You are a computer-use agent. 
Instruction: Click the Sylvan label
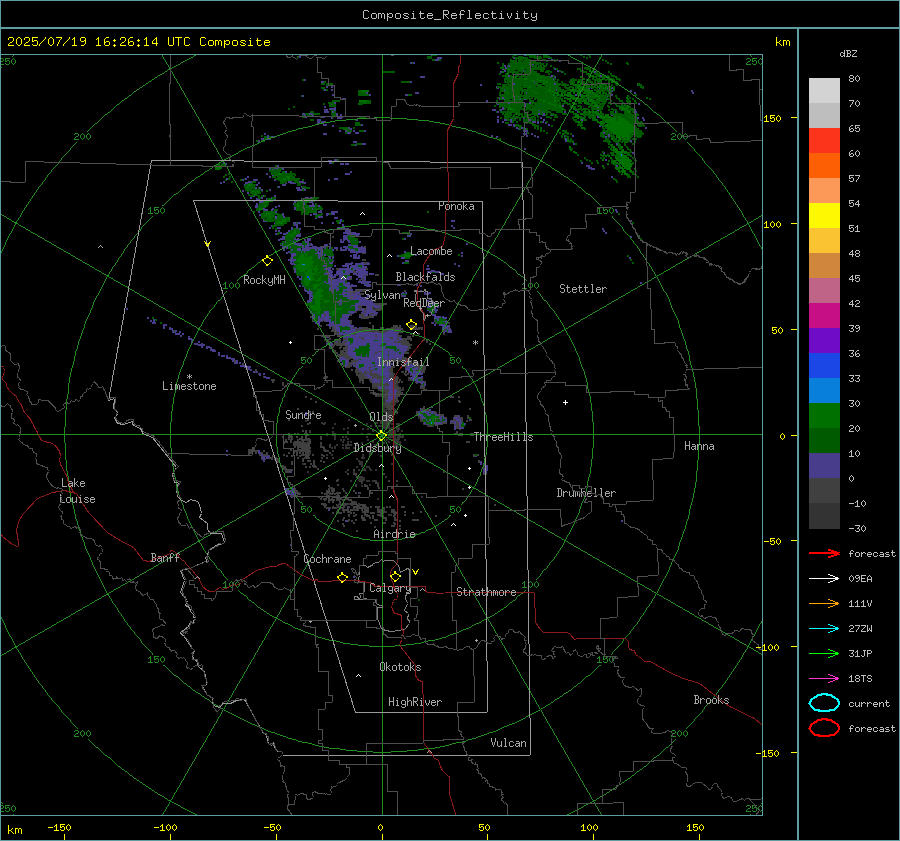click(x=382, y=295)
